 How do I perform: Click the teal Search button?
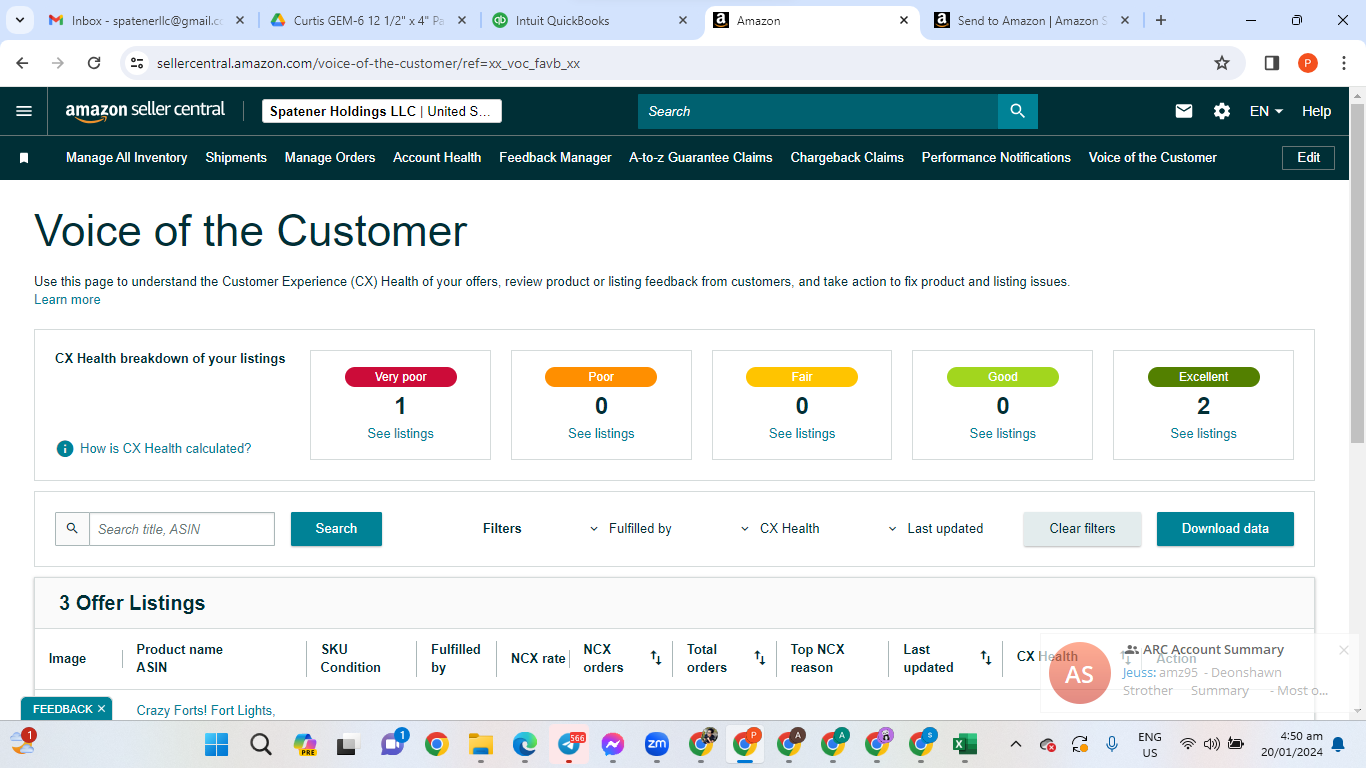pos(336,529)
